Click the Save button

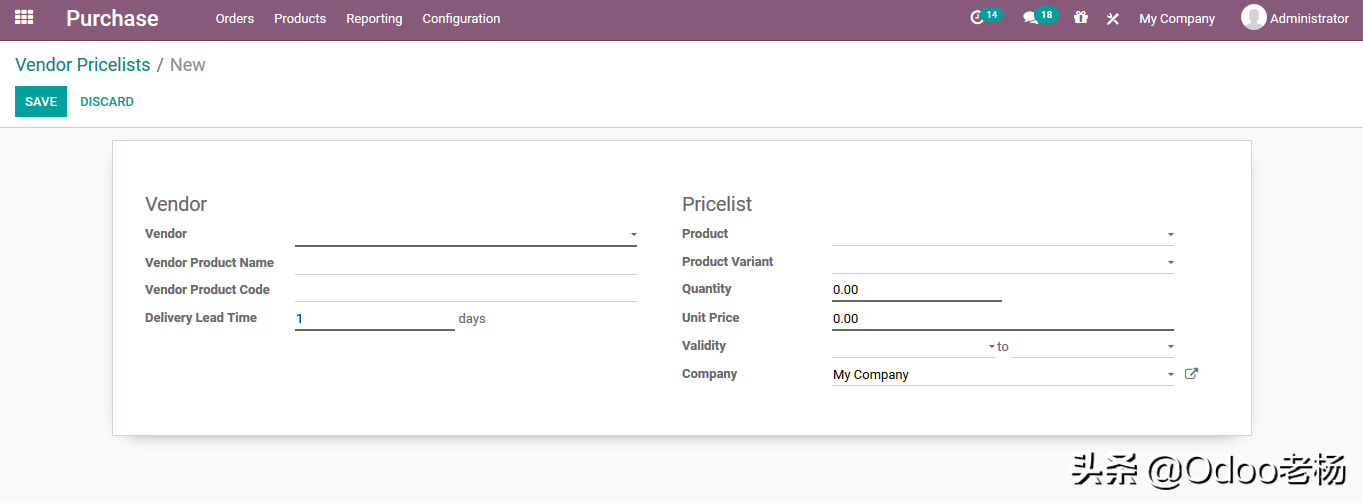pyautogui.click(x=41, y=102)
